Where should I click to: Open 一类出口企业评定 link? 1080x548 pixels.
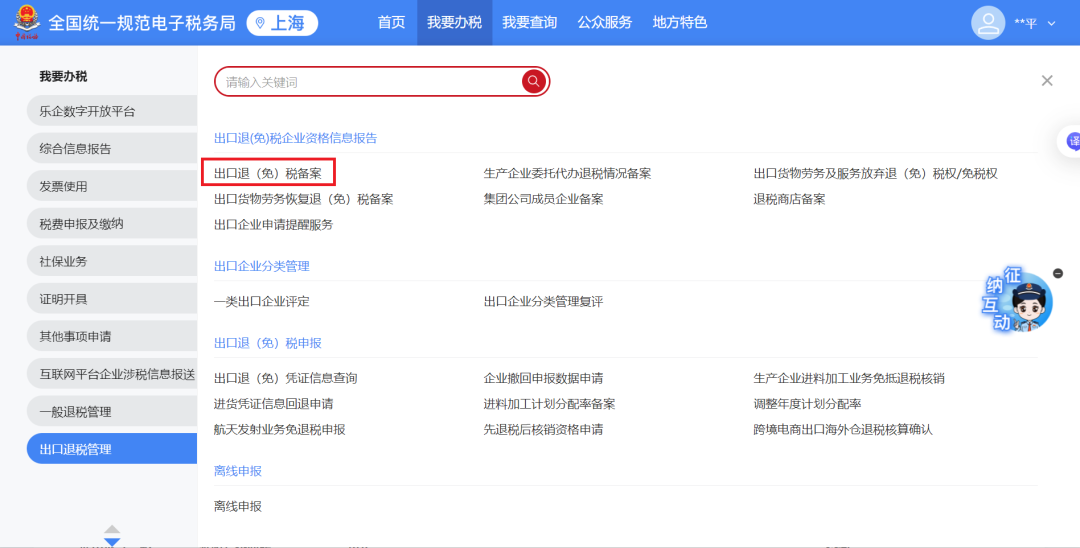(261, 301)
